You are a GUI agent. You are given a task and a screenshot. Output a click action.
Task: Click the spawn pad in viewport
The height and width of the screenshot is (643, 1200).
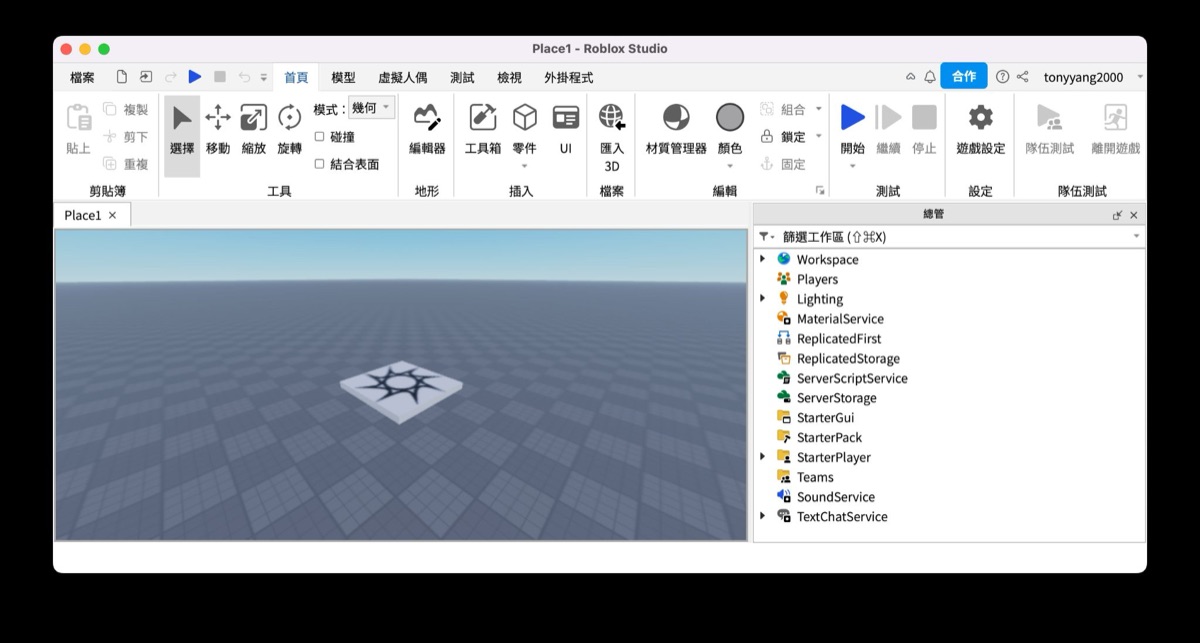(403, 390)
